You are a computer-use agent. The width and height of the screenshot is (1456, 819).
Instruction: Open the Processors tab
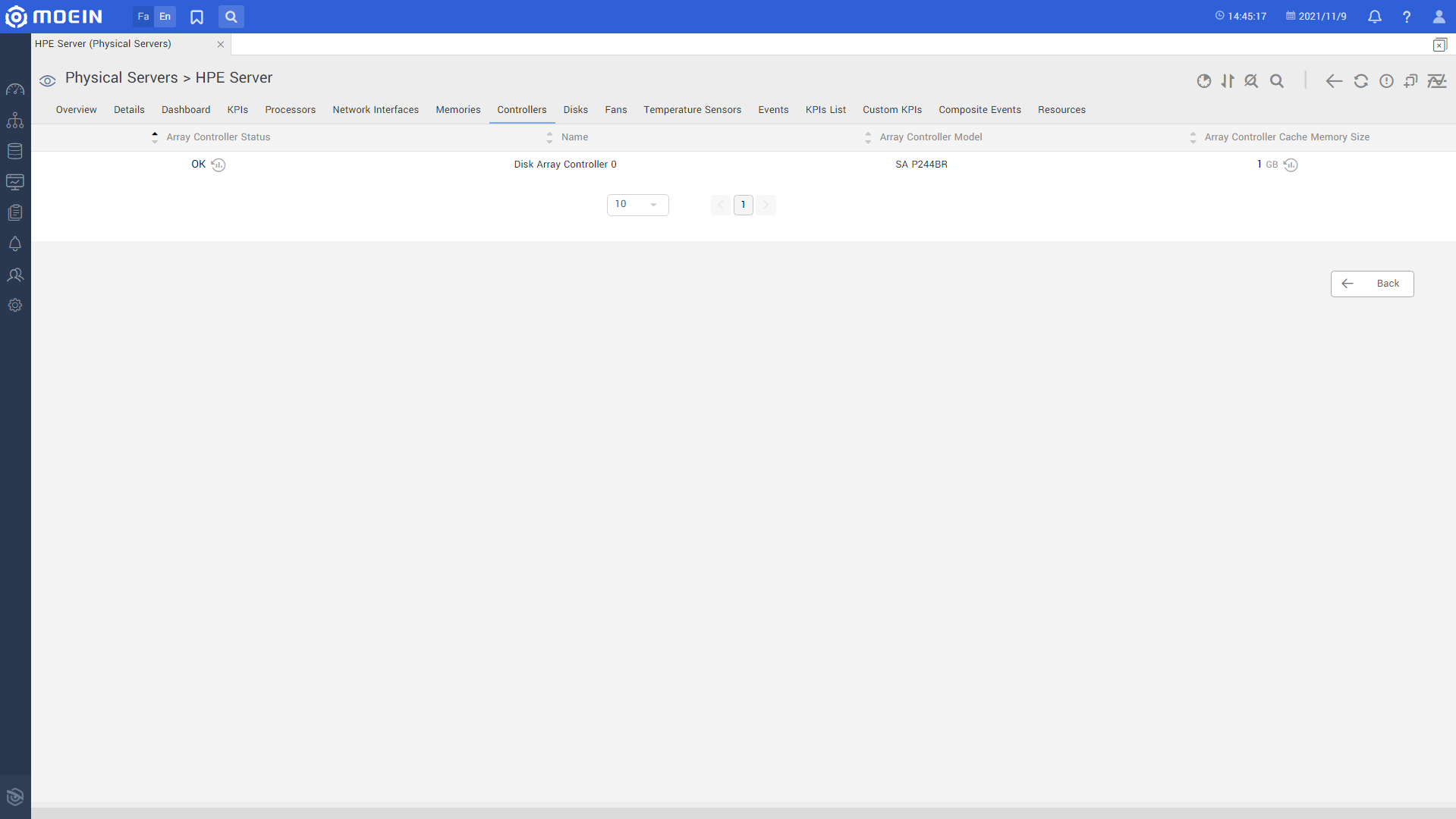click(x=291, y=110)
